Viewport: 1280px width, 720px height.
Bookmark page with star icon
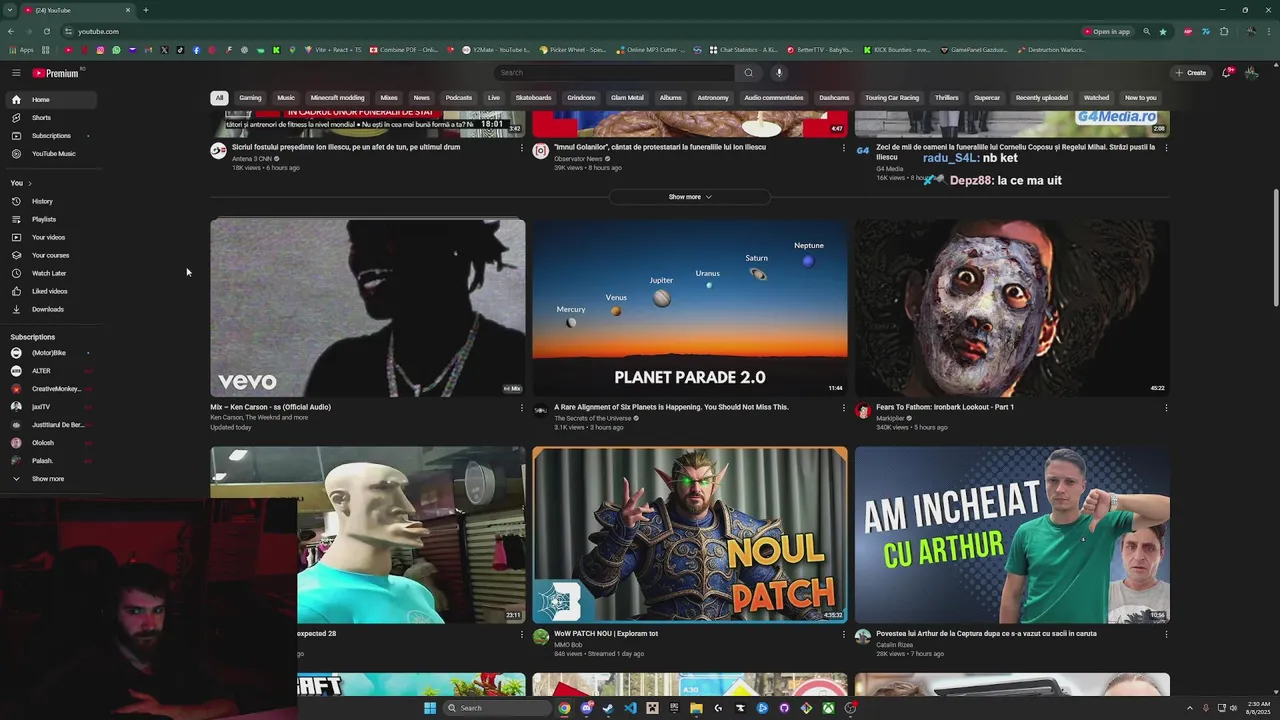pos(1163,31)
